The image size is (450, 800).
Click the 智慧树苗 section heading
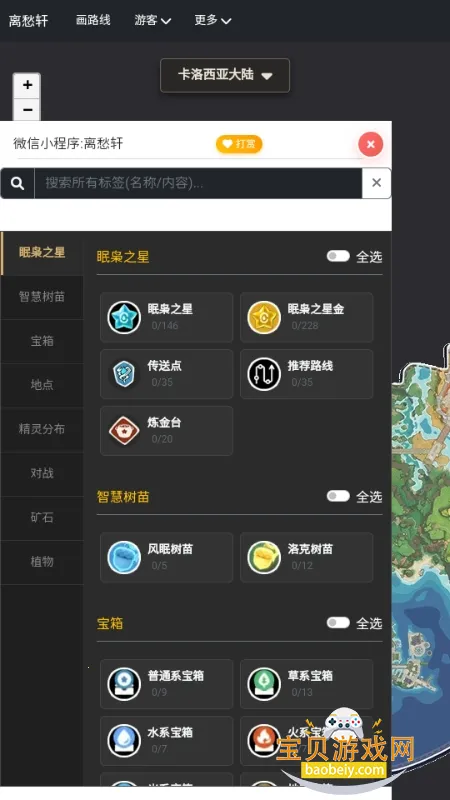[123, 497]
